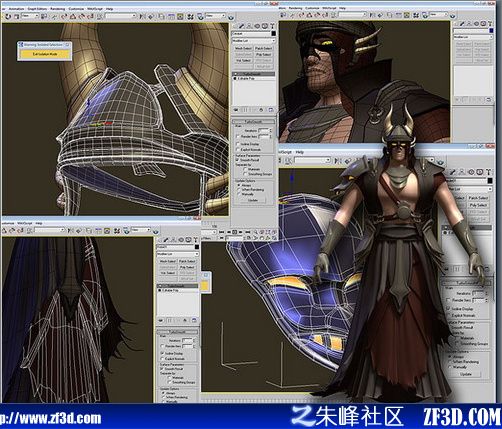
Task: Open Animation menu in helmet window
Action: (x=16, y=9)
